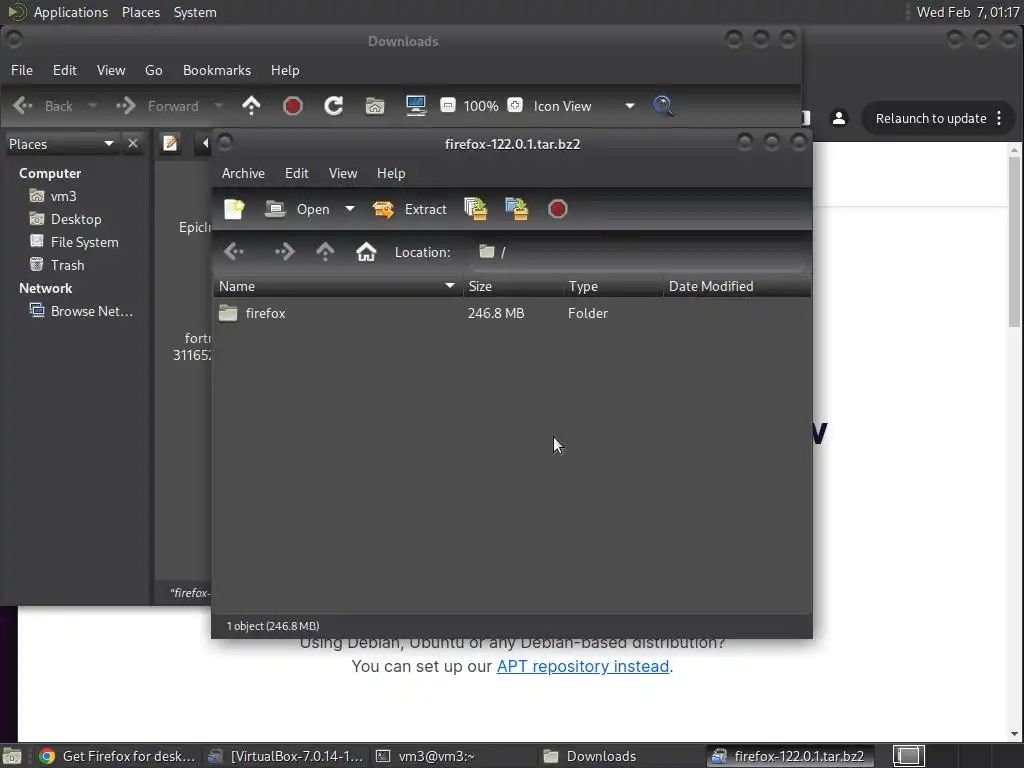Click the Reload icon in the Downloads toolbar
The height and width of the screenshot is (768, 1024).
334,106
